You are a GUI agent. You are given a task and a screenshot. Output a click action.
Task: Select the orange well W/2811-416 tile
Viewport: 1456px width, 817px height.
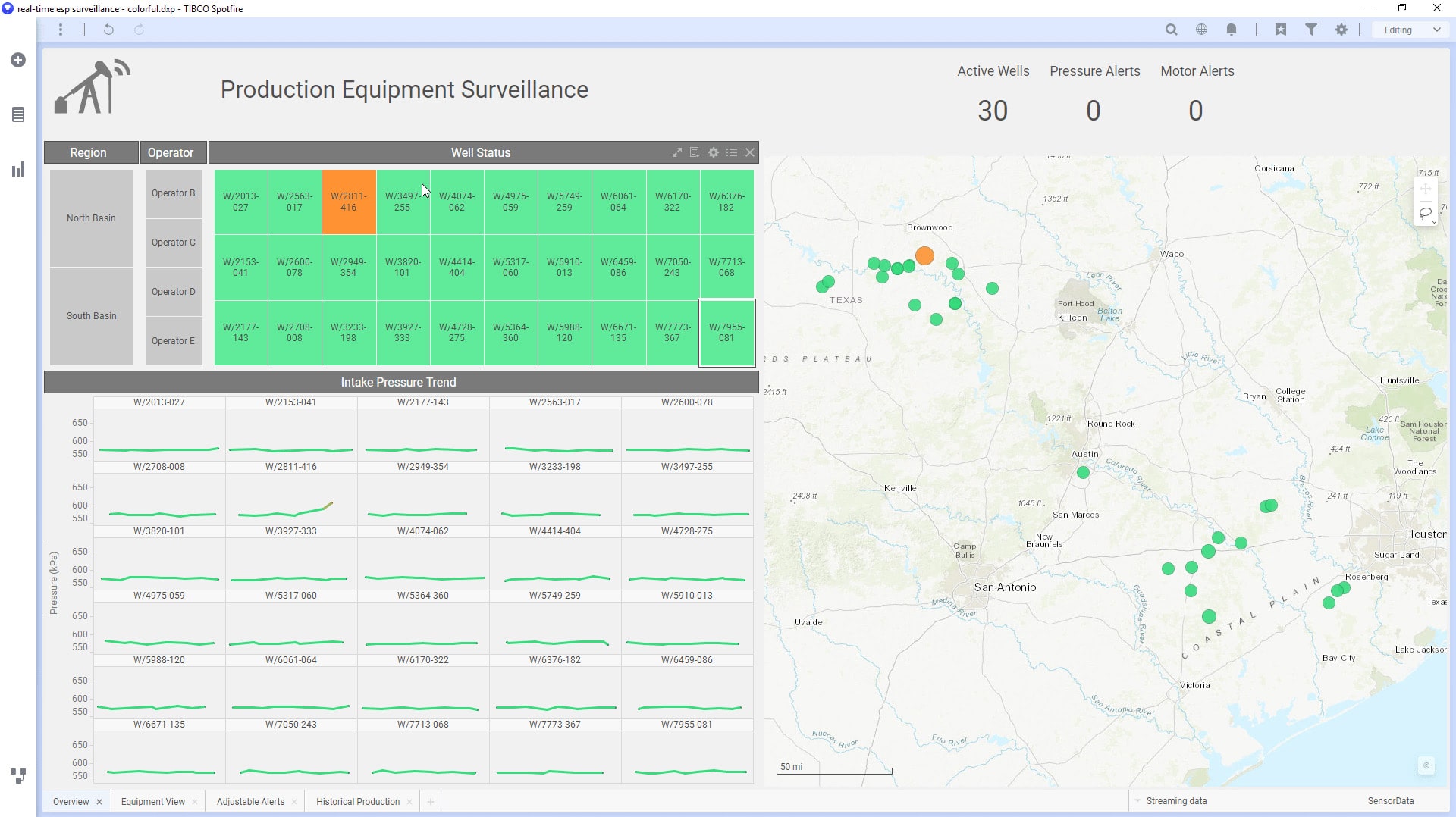(348, 202)
